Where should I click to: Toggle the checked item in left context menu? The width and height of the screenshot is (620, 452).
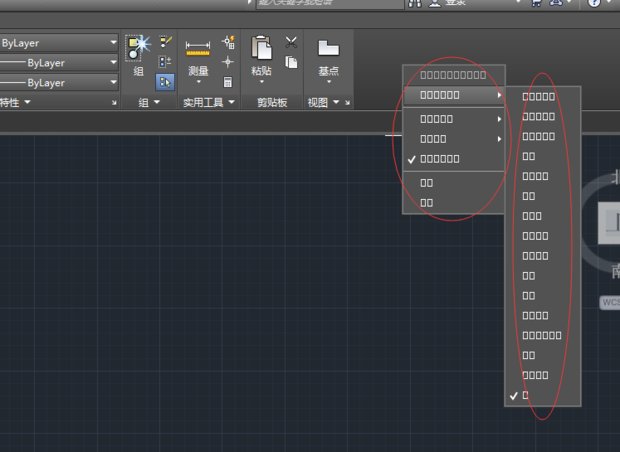pos(440,158)
